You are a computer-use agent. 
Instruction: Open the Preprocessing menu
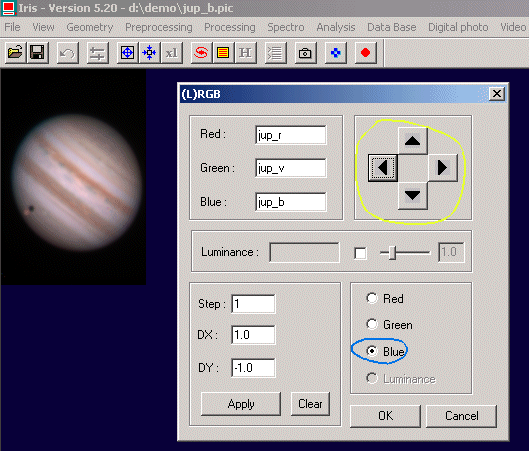[159, 27]
